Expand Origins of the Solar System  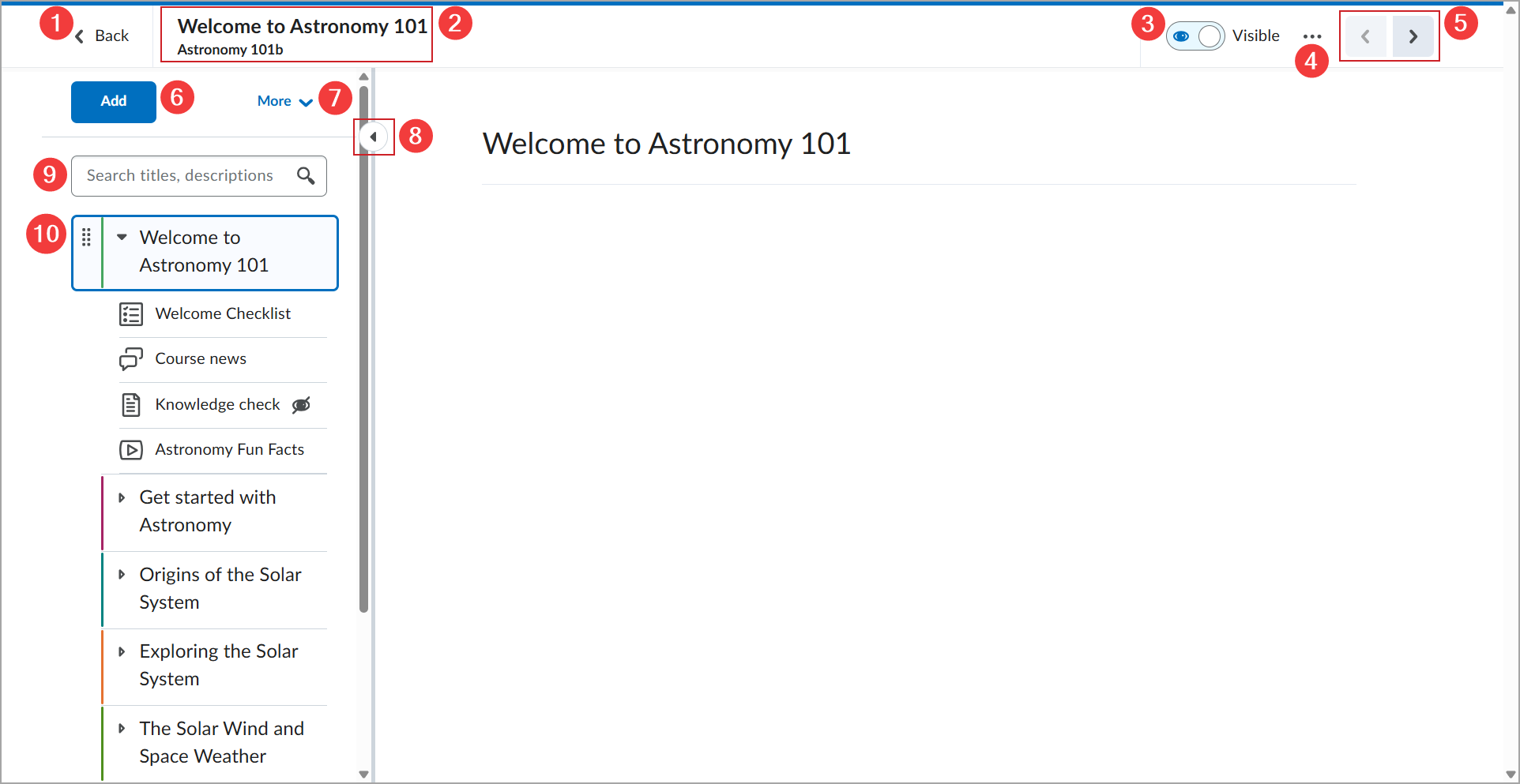122,575
